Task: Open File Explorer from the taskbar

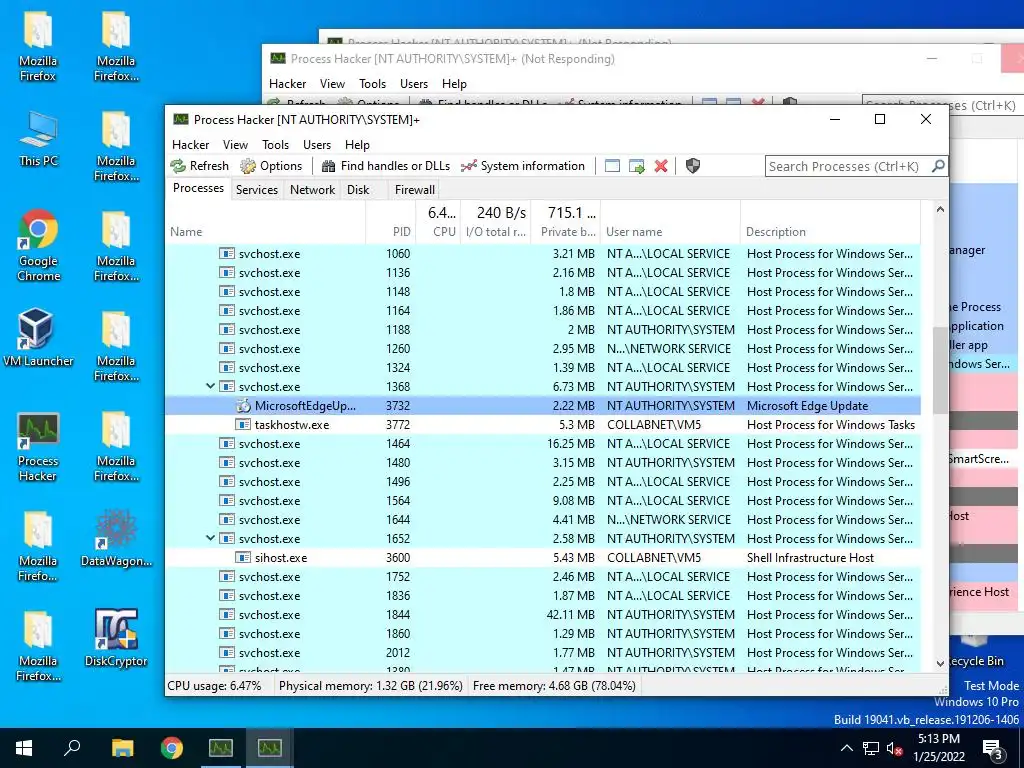Action: [122, 748]
